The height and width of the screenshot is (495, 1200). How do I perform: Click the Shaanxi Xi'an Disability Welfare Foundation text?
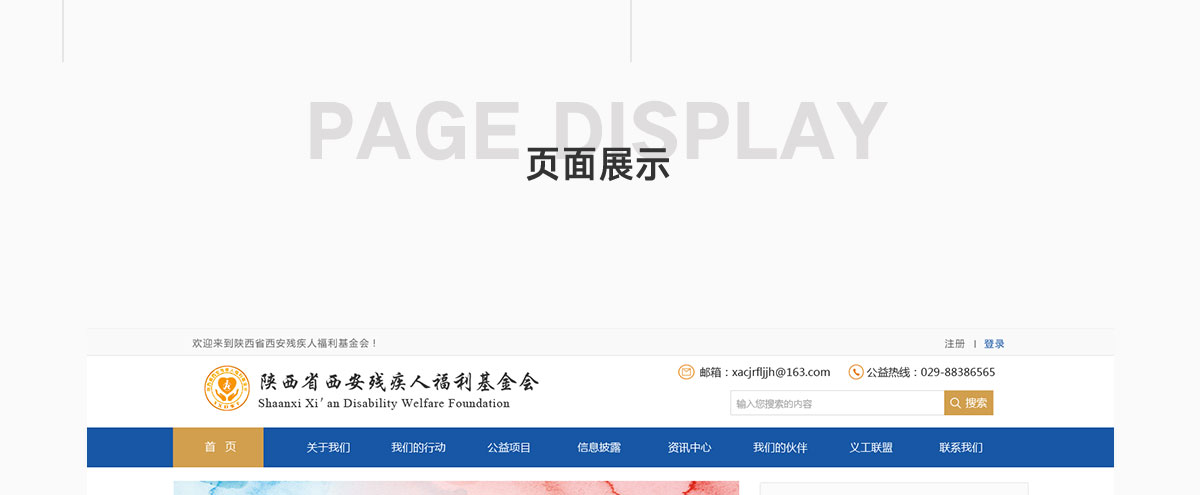point(384,404)
